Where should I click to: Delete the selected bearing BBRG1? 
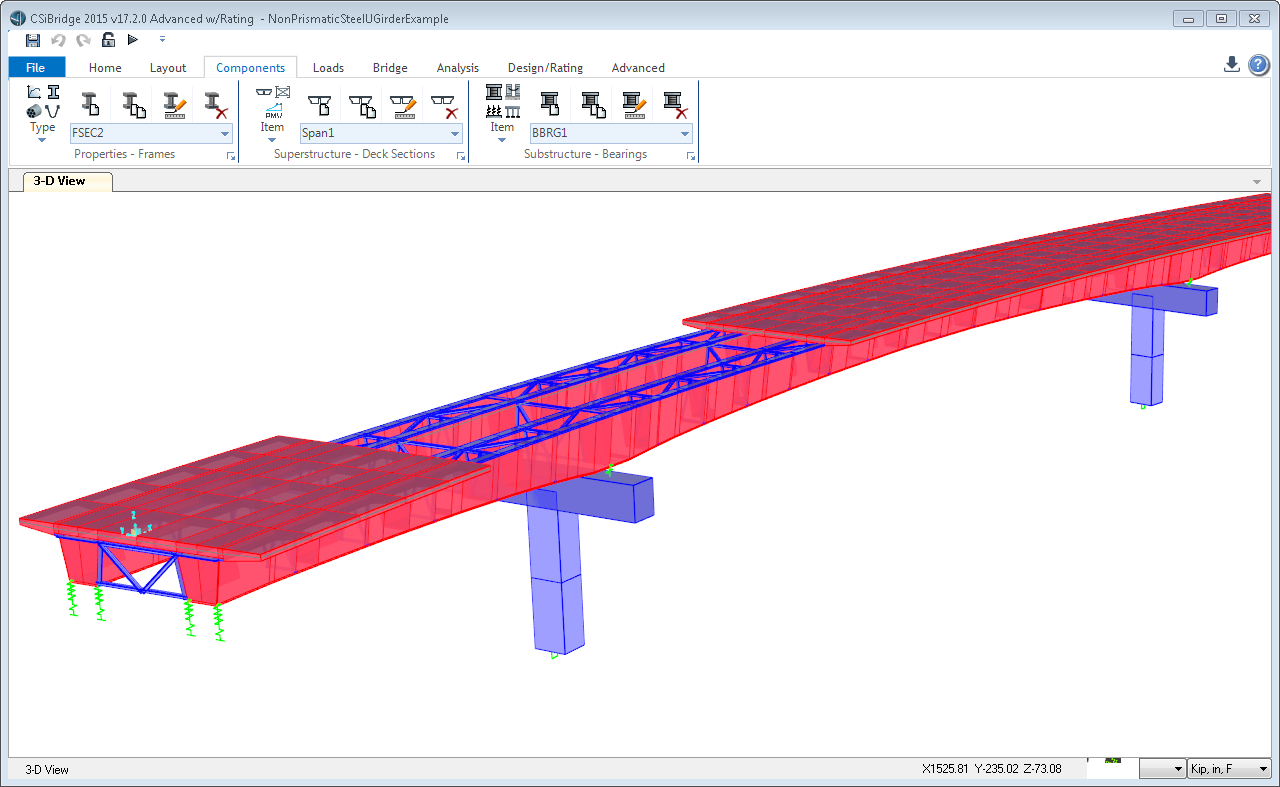(x=673, y=104)
